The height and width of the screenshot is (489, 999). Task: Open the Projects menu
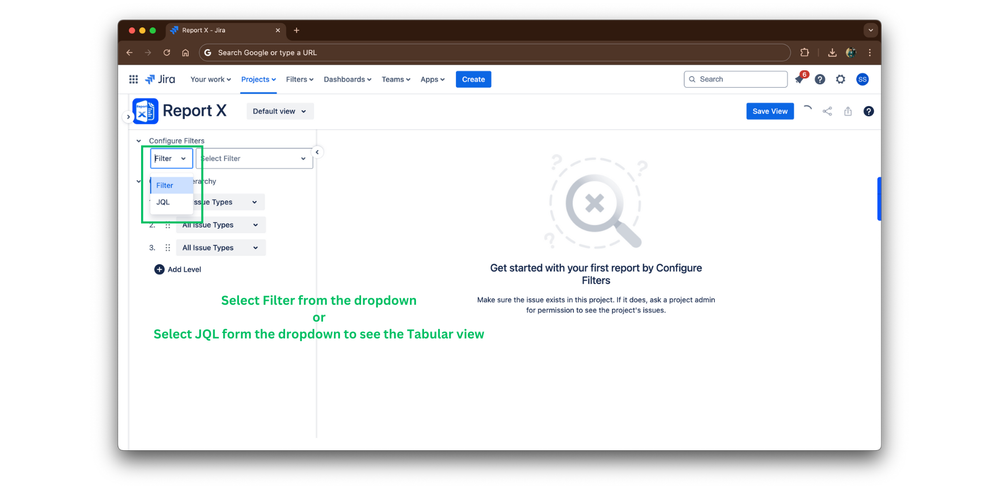[259, 80]
